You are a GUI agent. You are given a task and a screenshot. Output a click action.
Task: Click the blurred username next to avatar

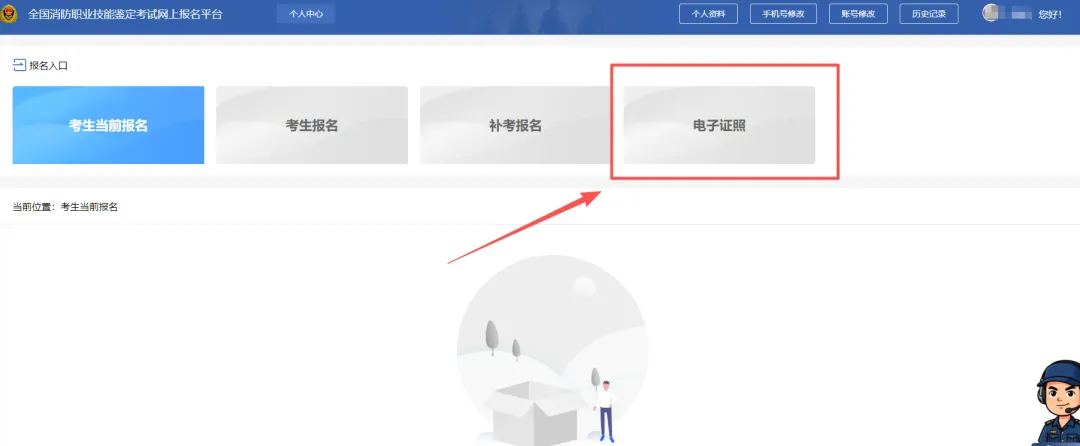pos(1017,13)
